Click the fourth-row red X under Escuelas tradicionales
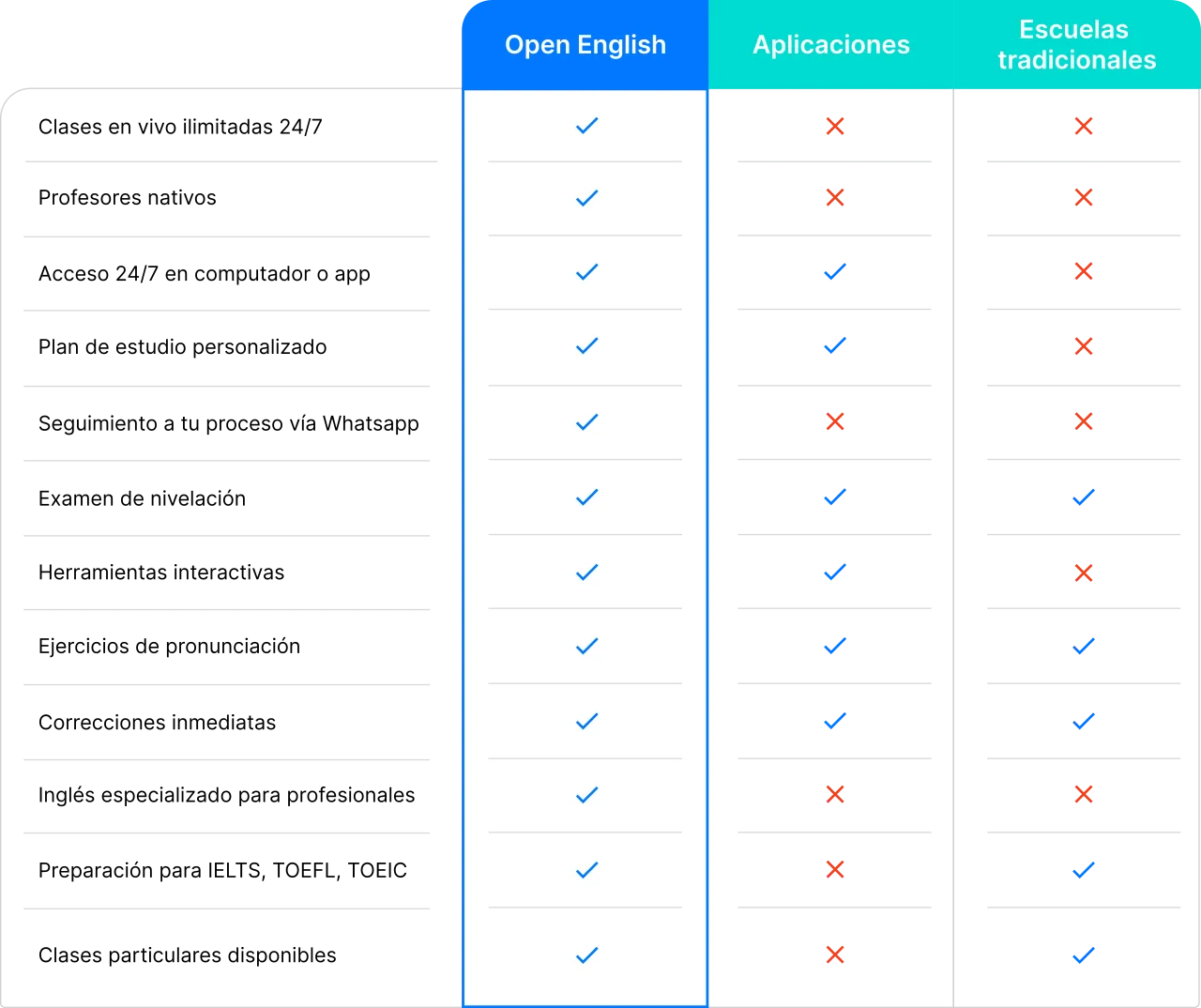Image resolution: width=1201 pixels, height=1008 pixels. pyautogui.click(x=1084, y=346)
